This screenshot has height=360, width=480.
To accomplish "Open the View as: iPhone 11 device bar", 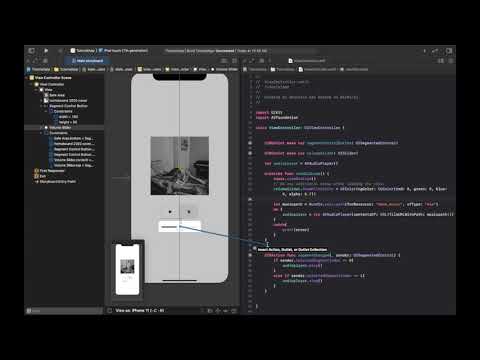I will click(139, 310).
